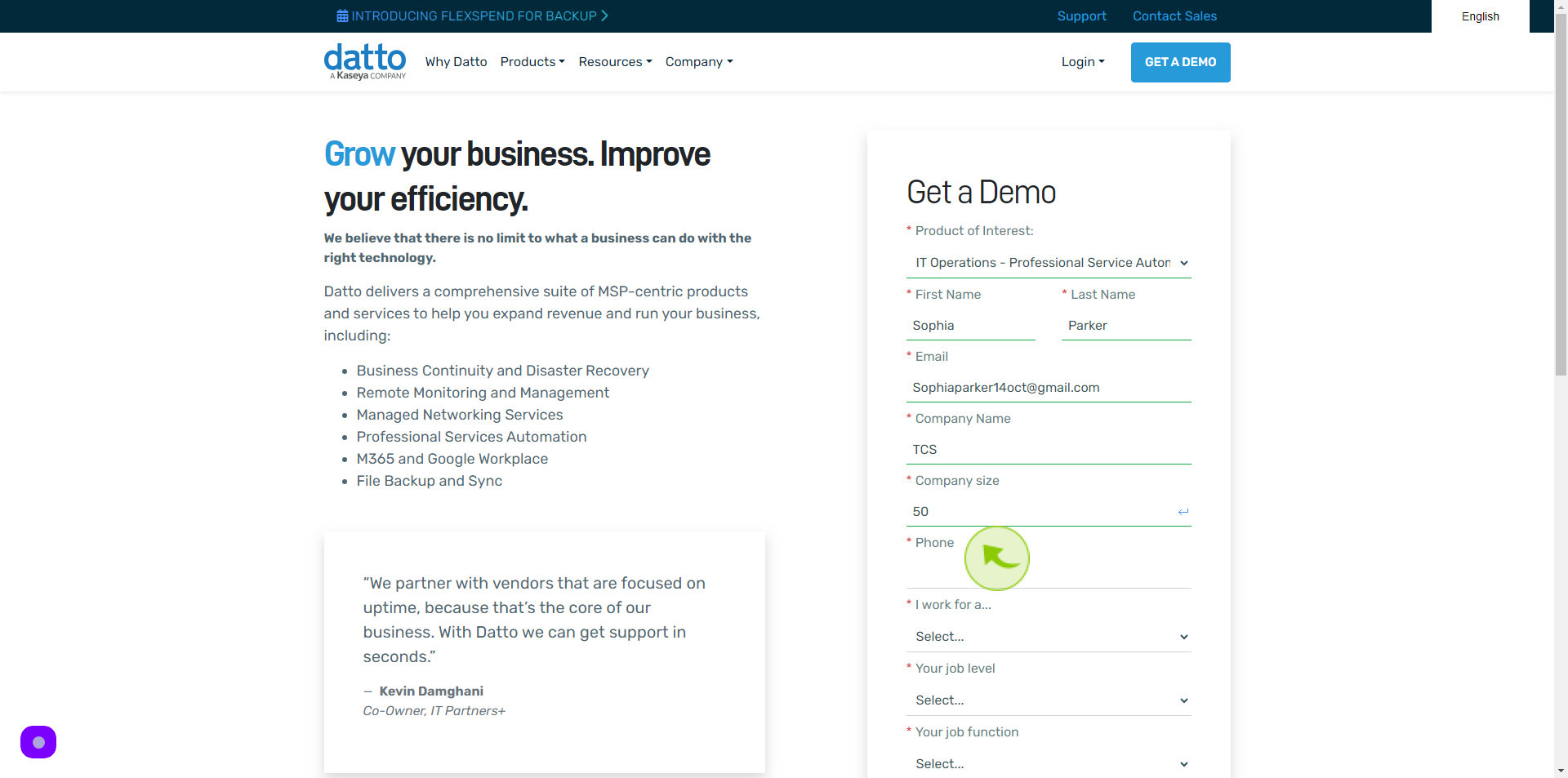The width and height of the screenshot is (1568, 778).
Task: Open the Your job level dropdown
Action: 1049,700
